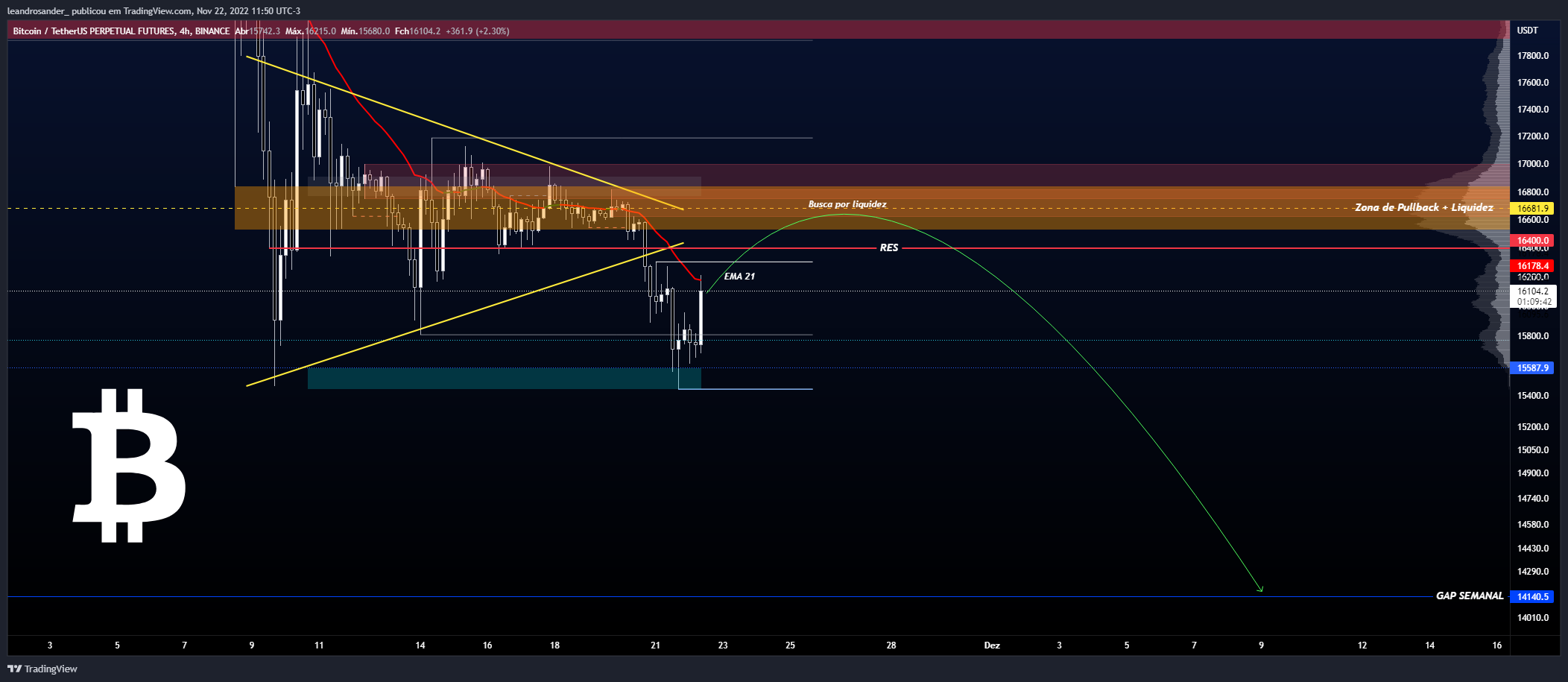
Task: Click the 'GAP SEMANAL' label
Action: 1469,596
